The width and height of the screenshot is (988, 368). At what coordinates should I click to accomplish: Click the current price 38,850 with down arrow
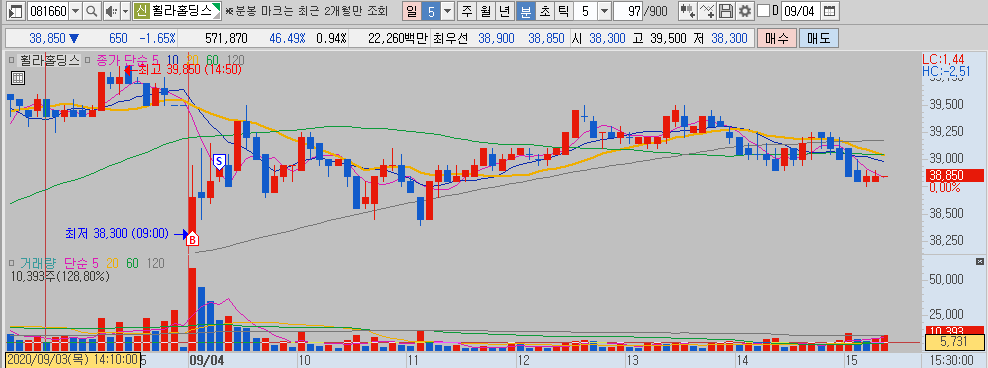[53, 38]
